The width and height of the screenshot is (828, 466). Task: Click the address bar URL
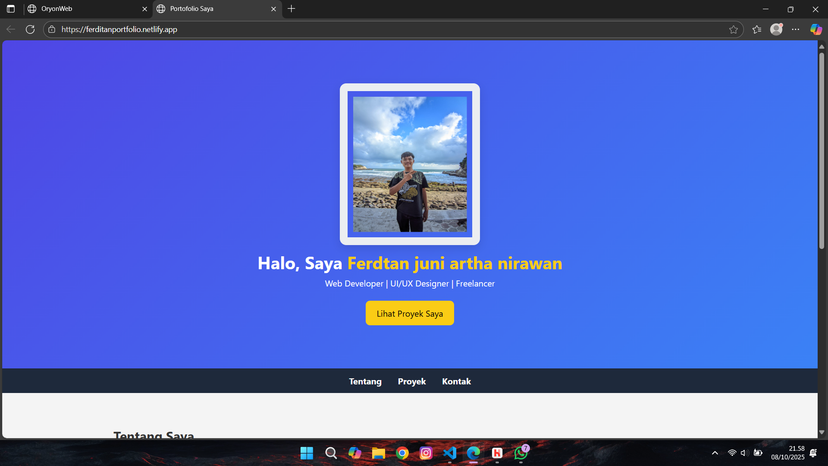119,30
